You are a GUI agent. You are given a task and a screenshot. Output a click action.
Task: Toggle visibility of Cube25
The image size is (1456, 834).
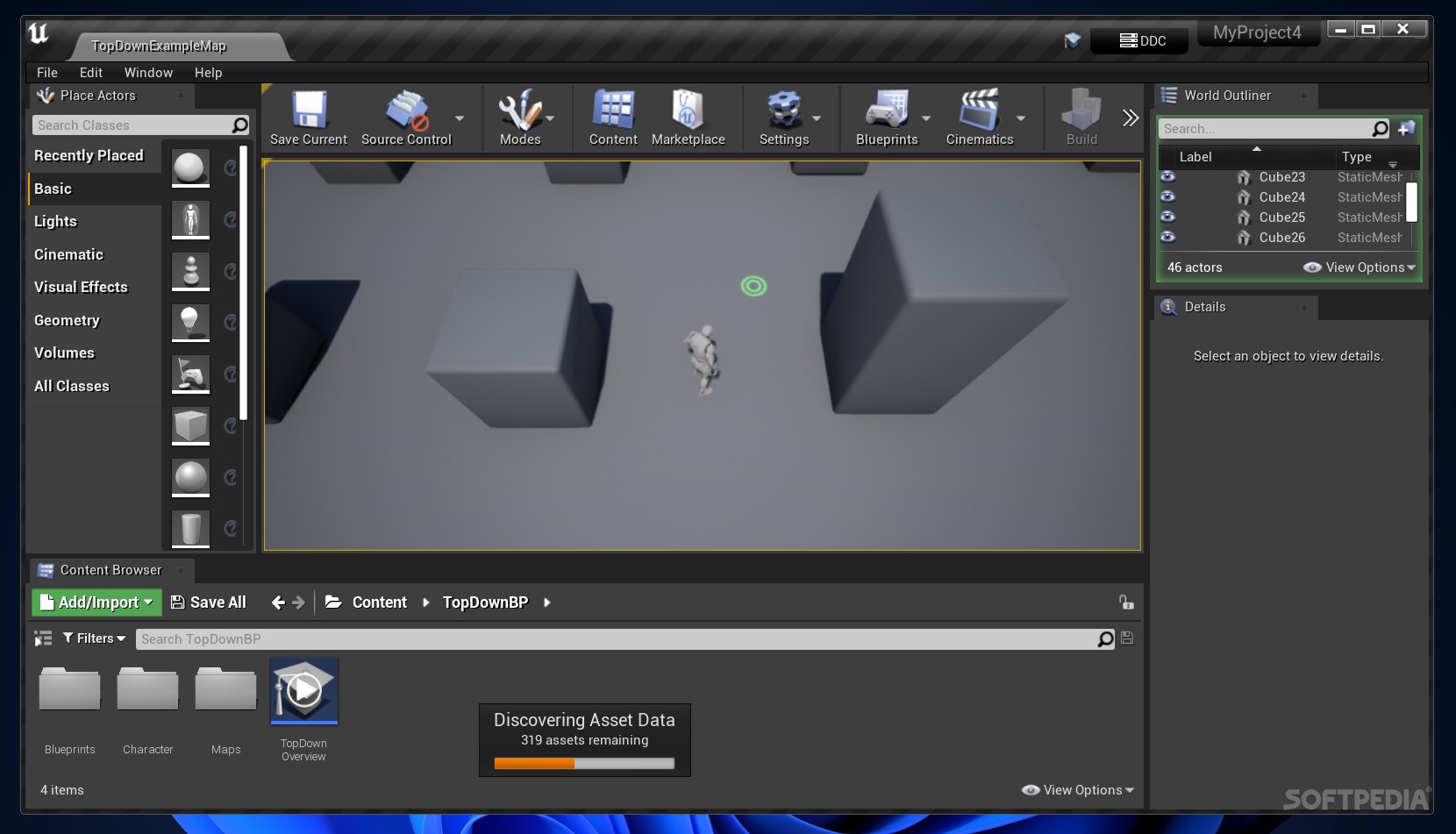coord(1167,217)
